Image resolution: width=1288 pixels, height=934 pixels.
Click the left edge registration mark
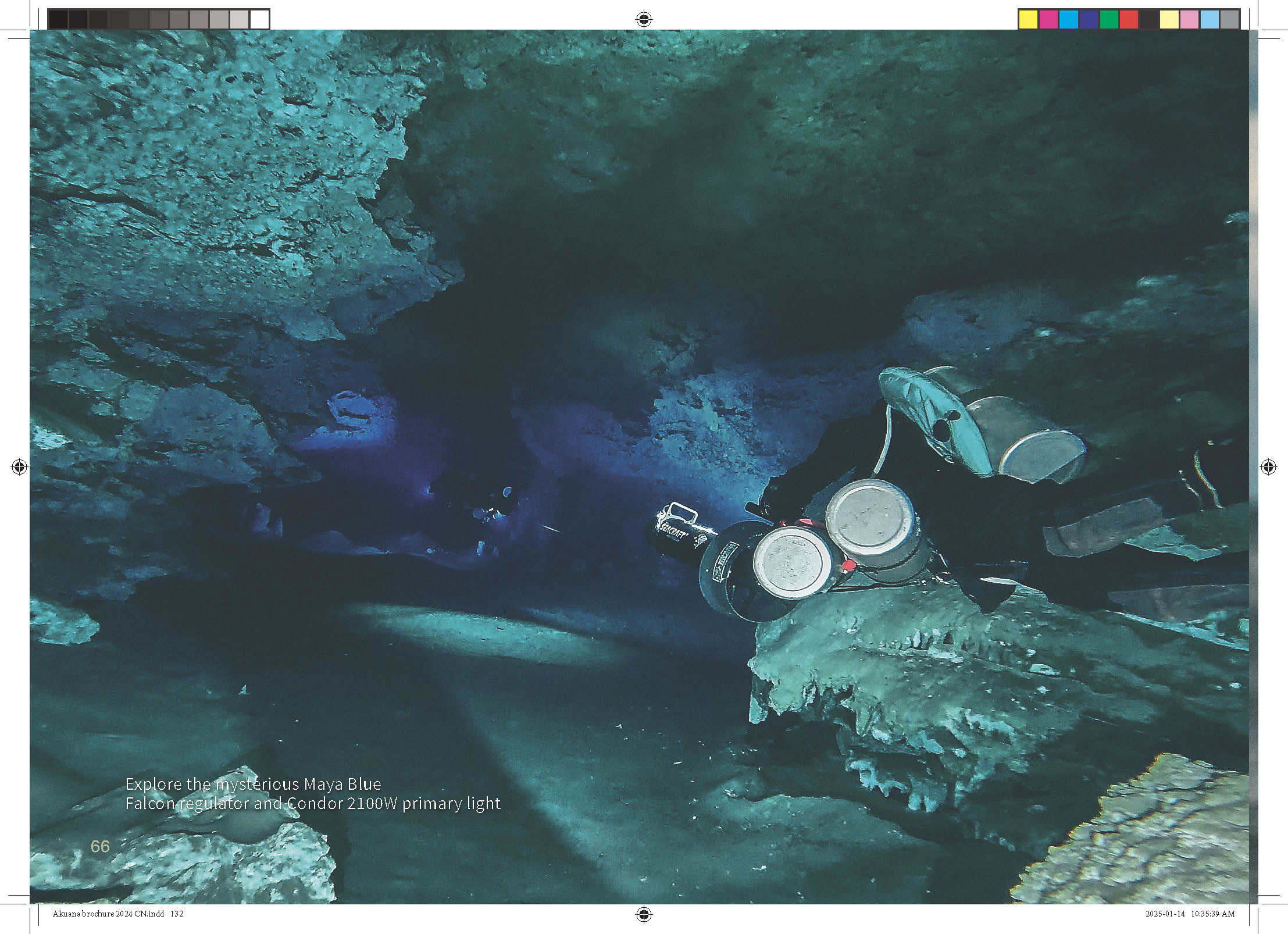point(19,466)
